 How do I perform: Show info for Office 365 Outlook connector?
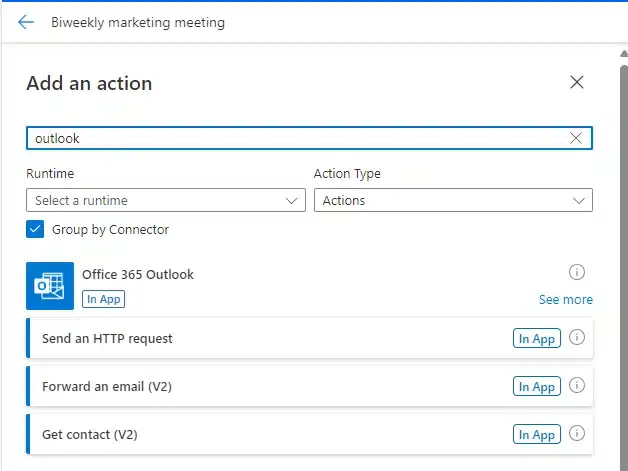(x=577, y=272)
